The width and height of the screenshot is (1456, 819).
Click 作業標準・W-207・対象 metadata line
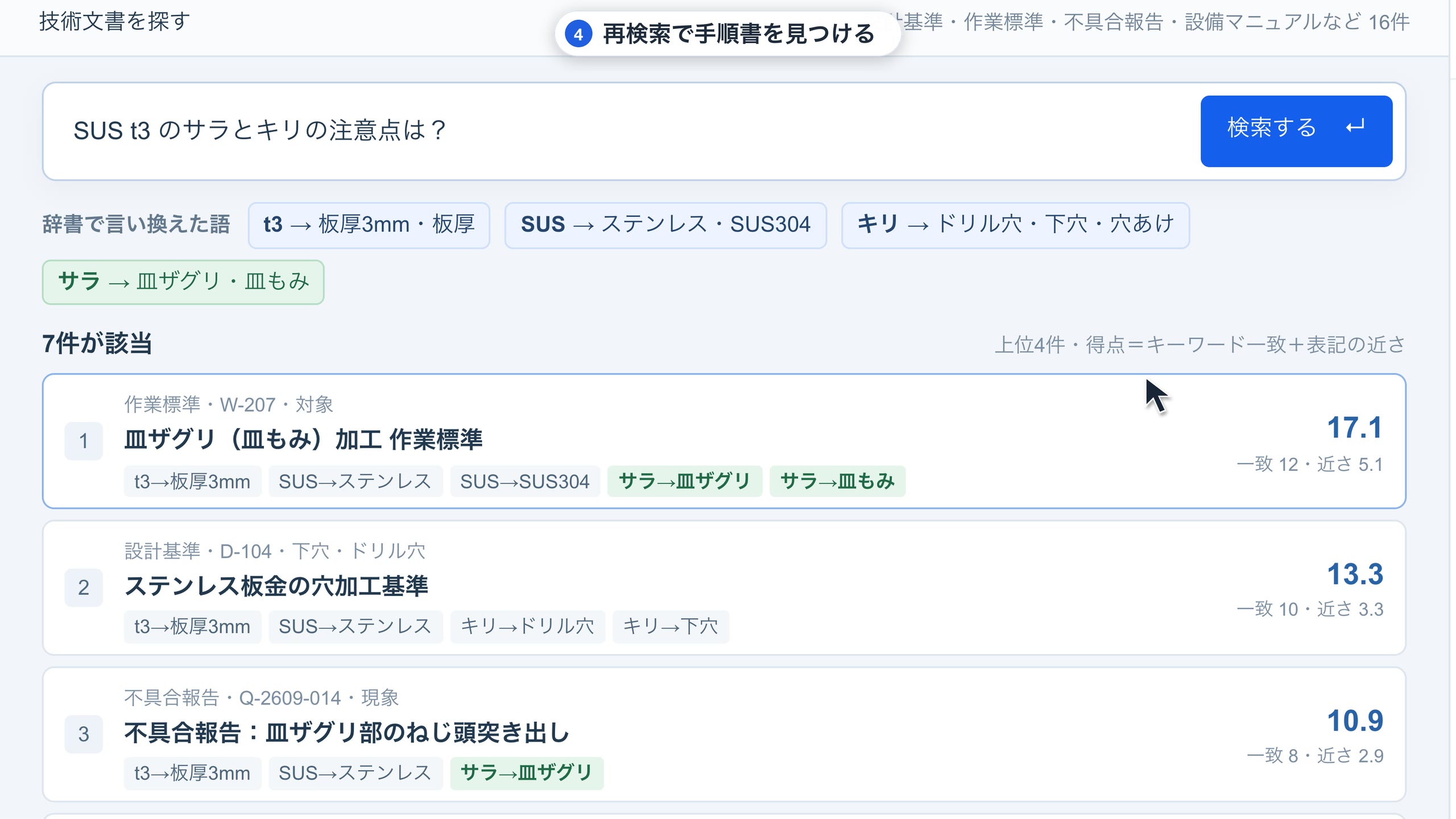[x=229, y=404]
